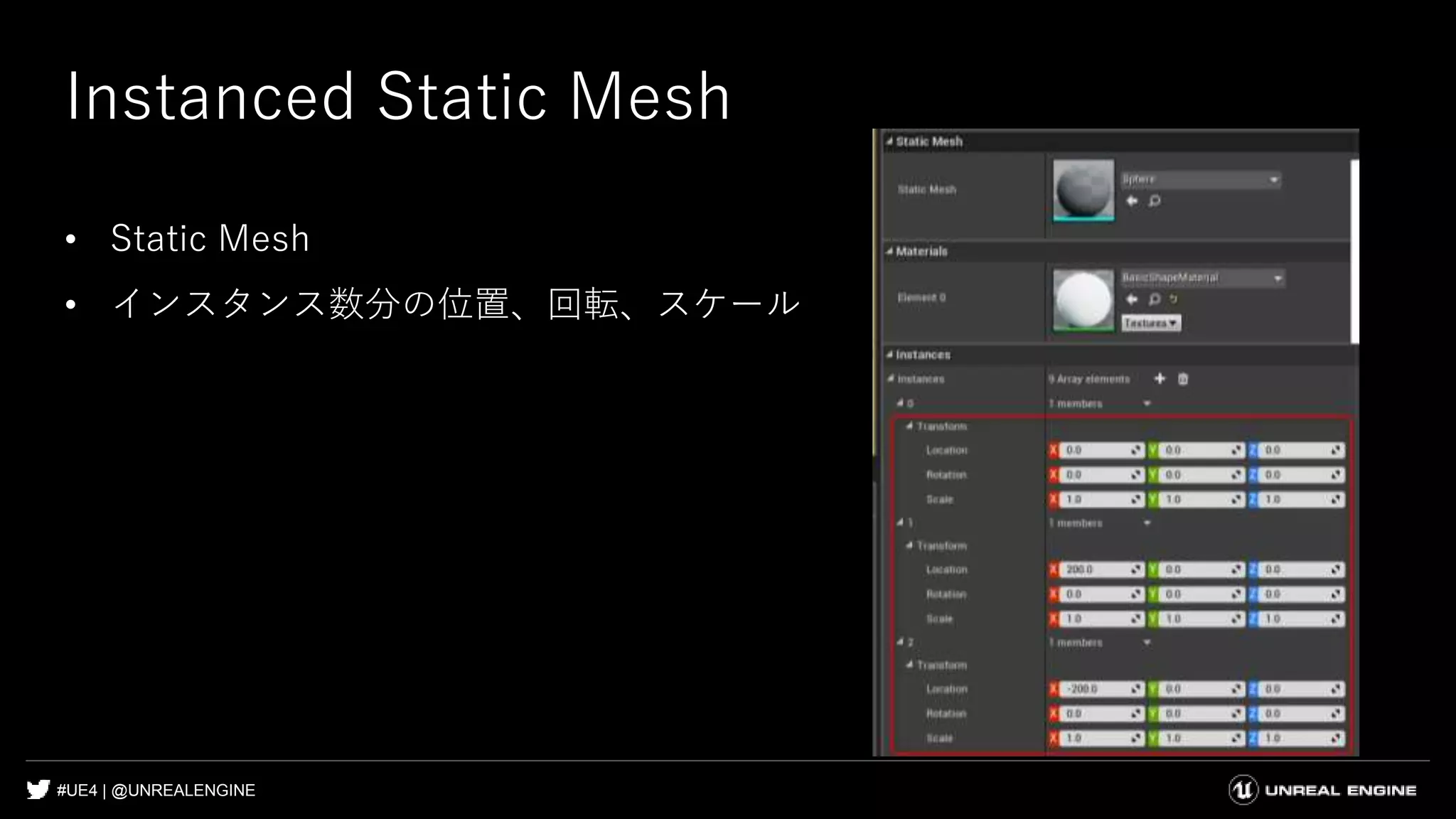
Task: Click the 'Instanced Static Mesh' slide title
Action: (x=398, y=96)
